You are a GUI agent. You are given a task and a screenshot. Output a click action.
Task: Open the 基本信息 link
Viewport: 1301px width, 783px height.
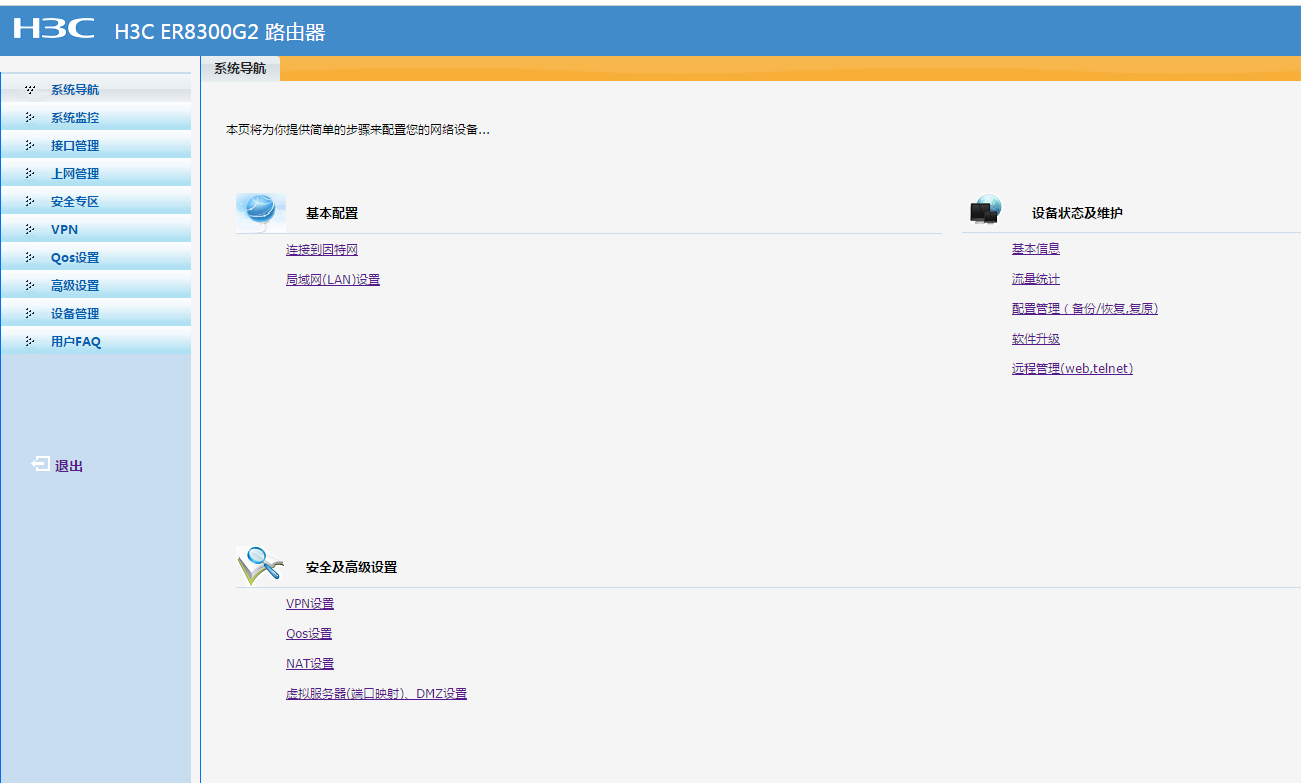coord(1036,249)
